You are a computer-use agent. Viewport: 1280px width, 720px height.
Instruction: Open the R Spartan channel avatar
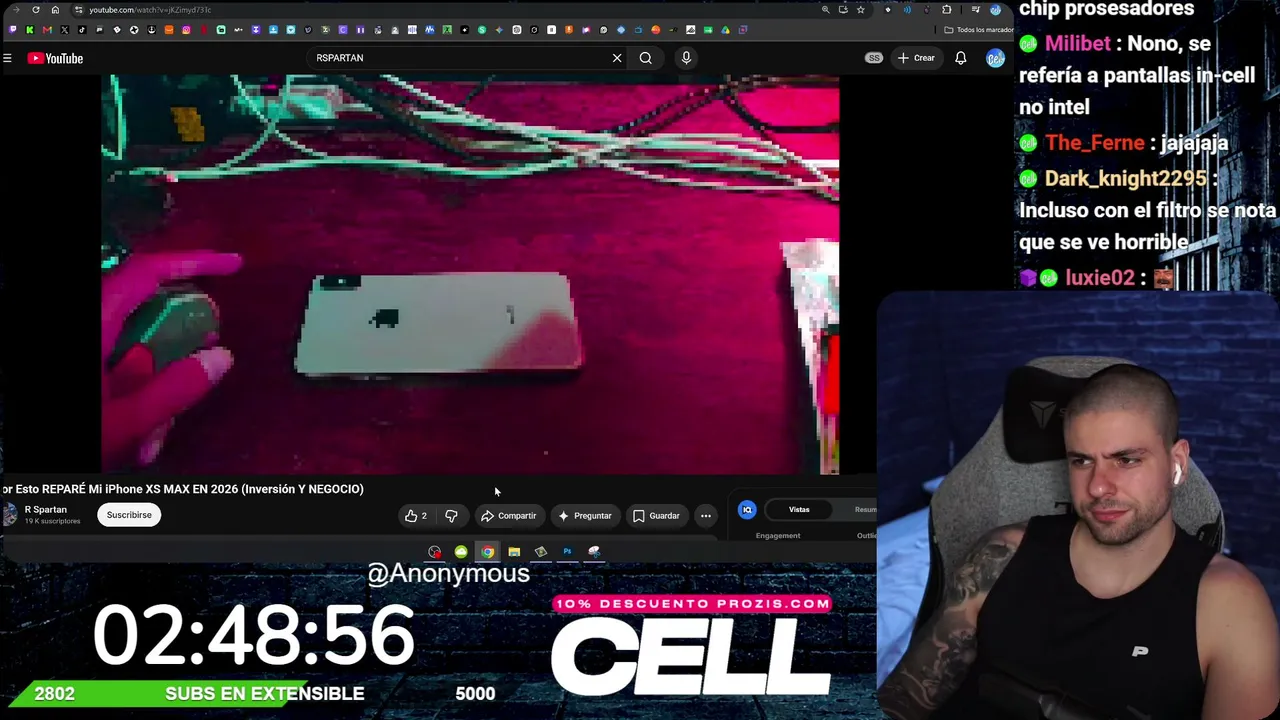click(10, 514)
